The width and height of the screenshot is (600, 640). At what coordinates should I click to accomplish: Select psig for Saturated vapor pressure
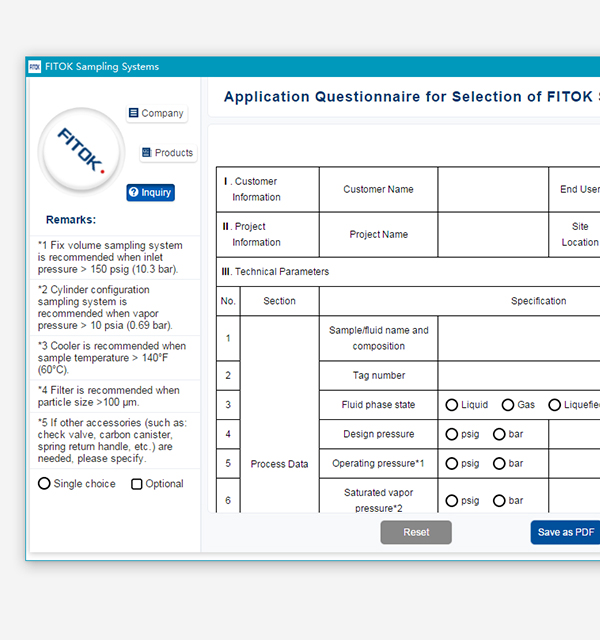[451, 501]
